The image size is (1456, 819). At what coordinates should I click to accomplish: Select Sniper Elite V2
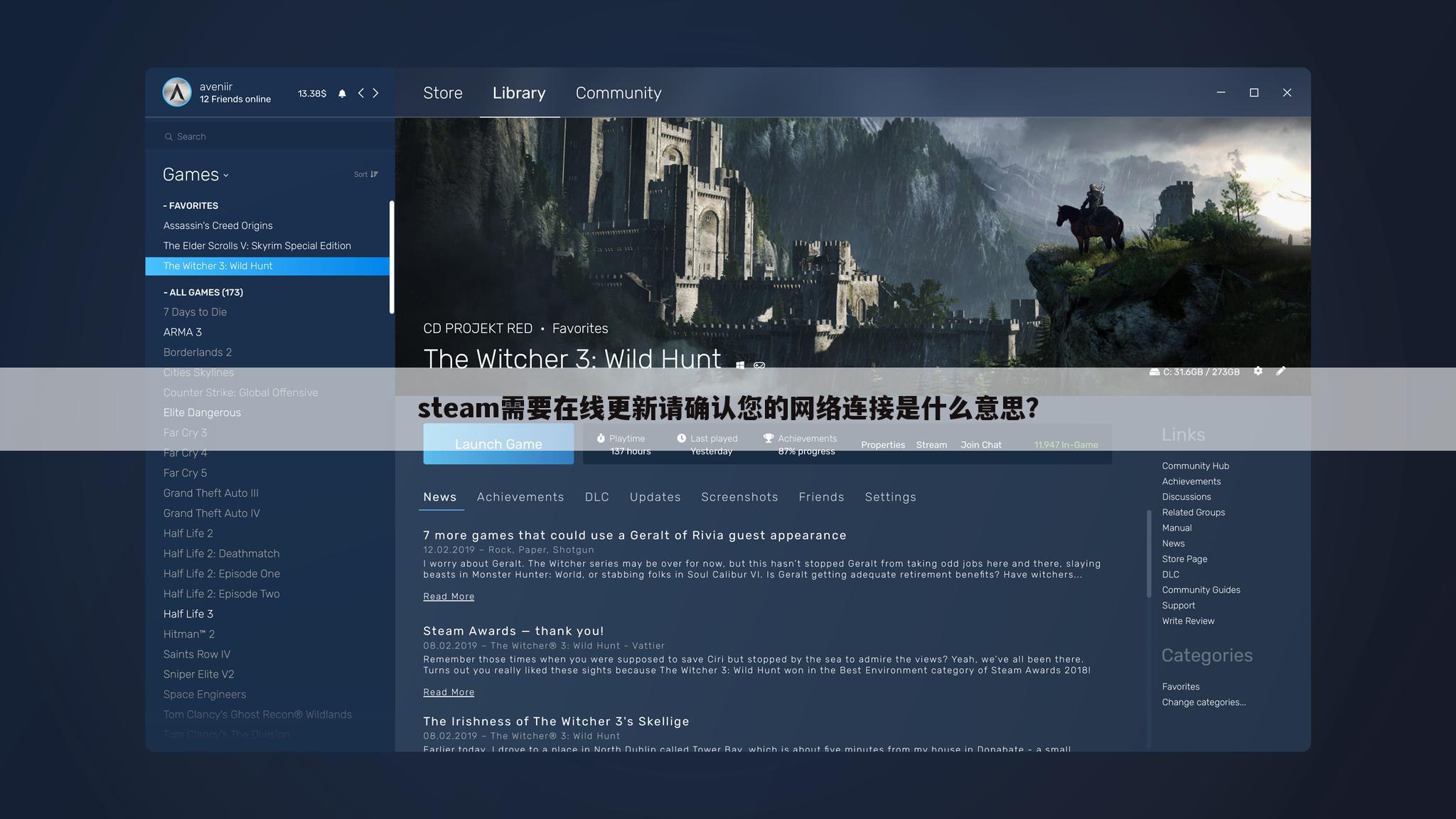click(198, 675)
